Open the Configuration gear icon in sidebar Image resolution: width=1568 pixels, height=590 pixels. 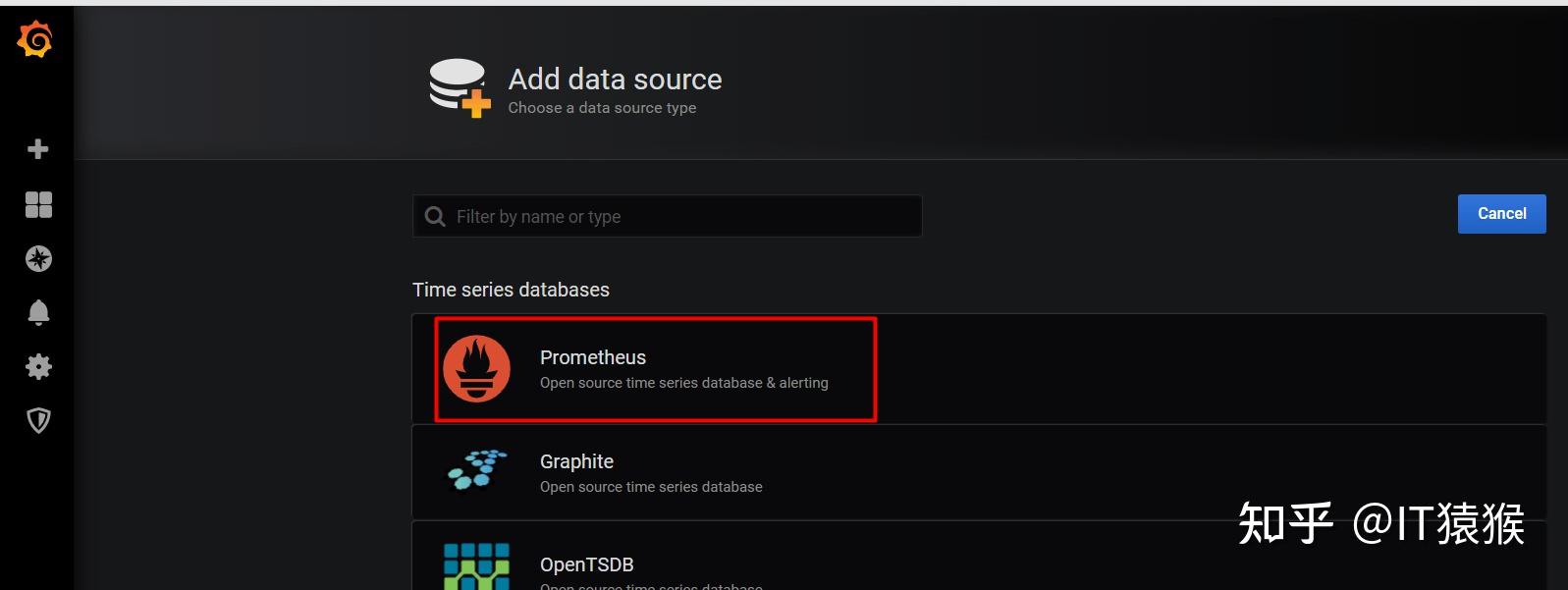coord(38,366)
